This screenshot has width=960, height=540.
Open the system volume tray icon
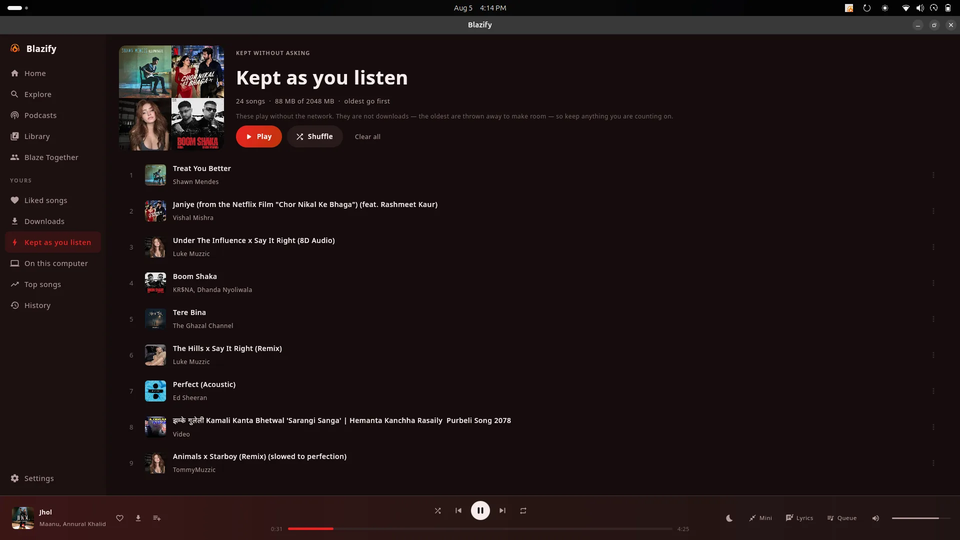(920, 8)
